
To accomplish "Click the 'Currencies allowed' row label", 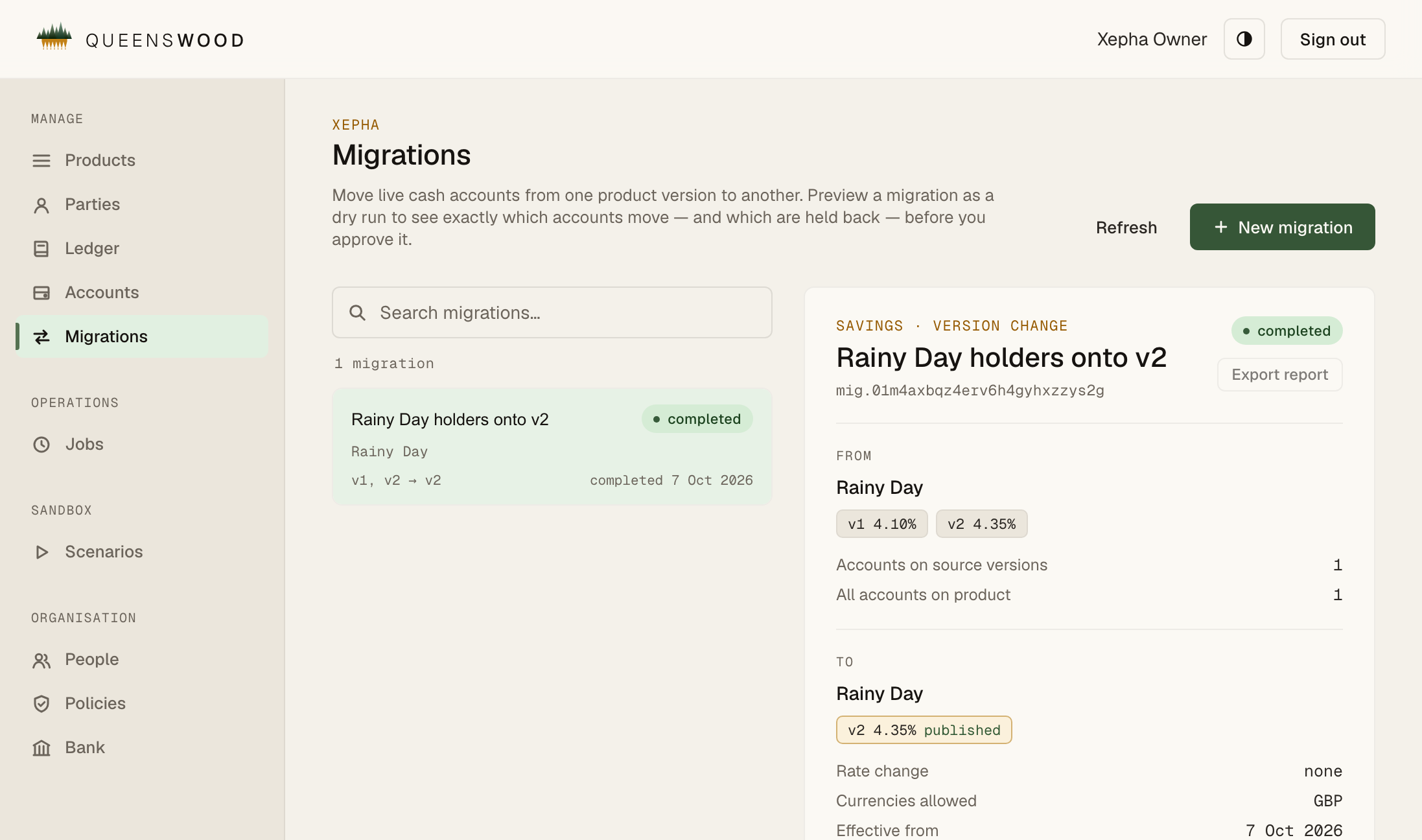I will (x=906, y=800).
